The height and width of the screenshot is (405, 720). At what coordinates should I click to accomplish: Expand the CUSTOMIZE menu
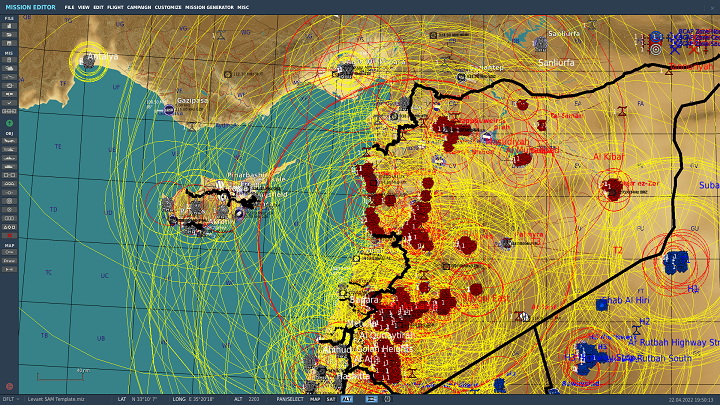(x=168, y=7)
